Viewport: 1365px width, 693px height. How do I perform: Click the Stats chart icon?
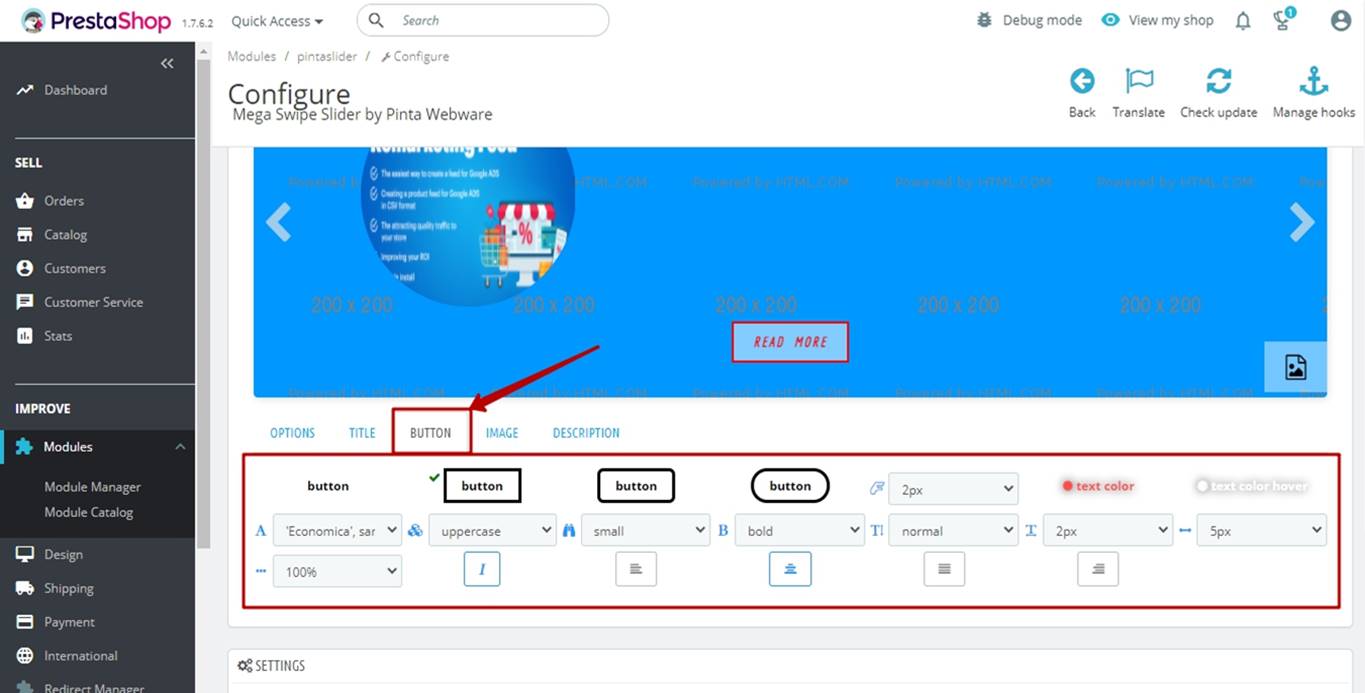tap(25, 336)
